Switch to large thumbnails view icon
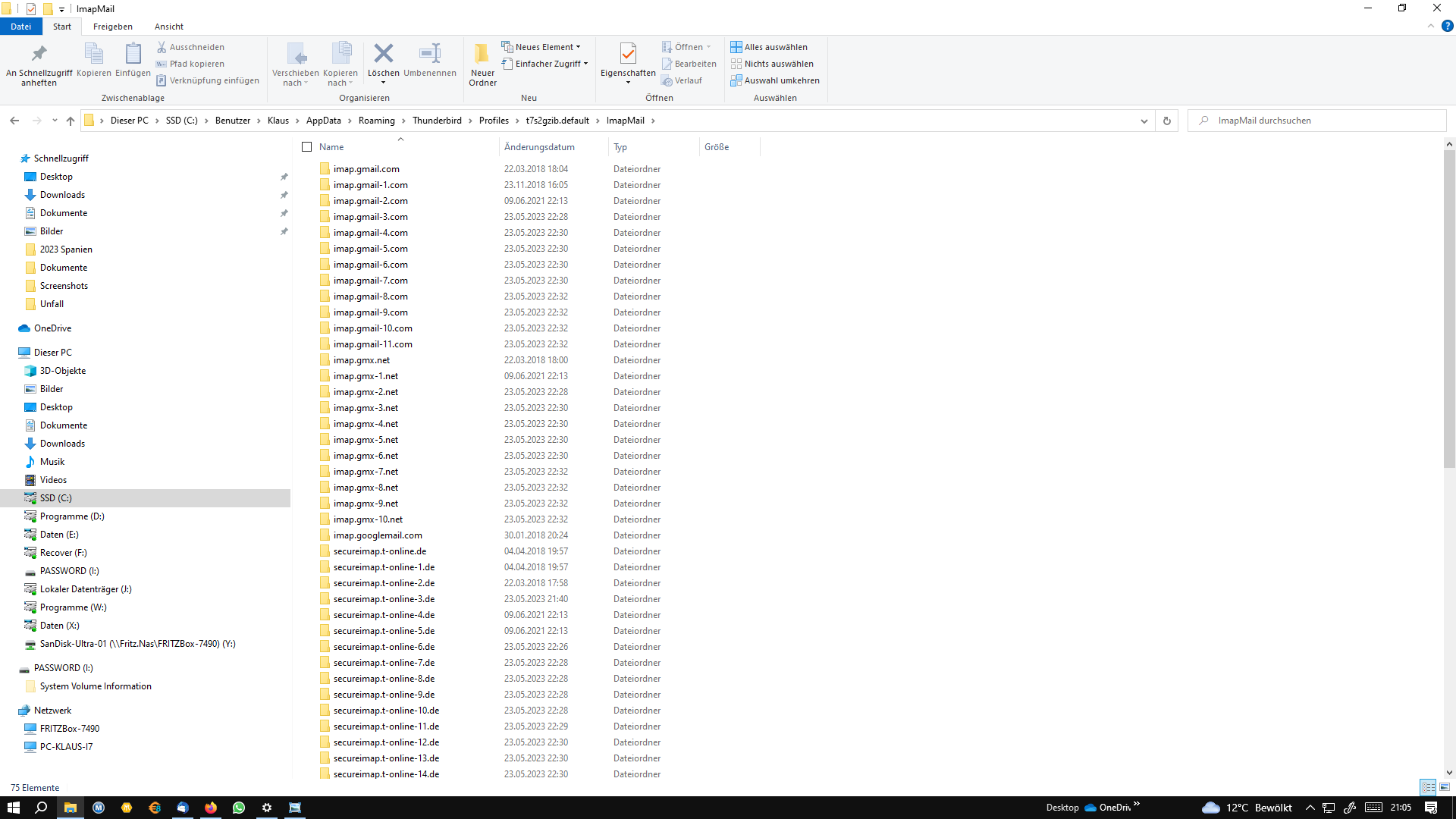Viewport: 1456px width, 819px height. pyautogui.click(x=1445, y=787)
